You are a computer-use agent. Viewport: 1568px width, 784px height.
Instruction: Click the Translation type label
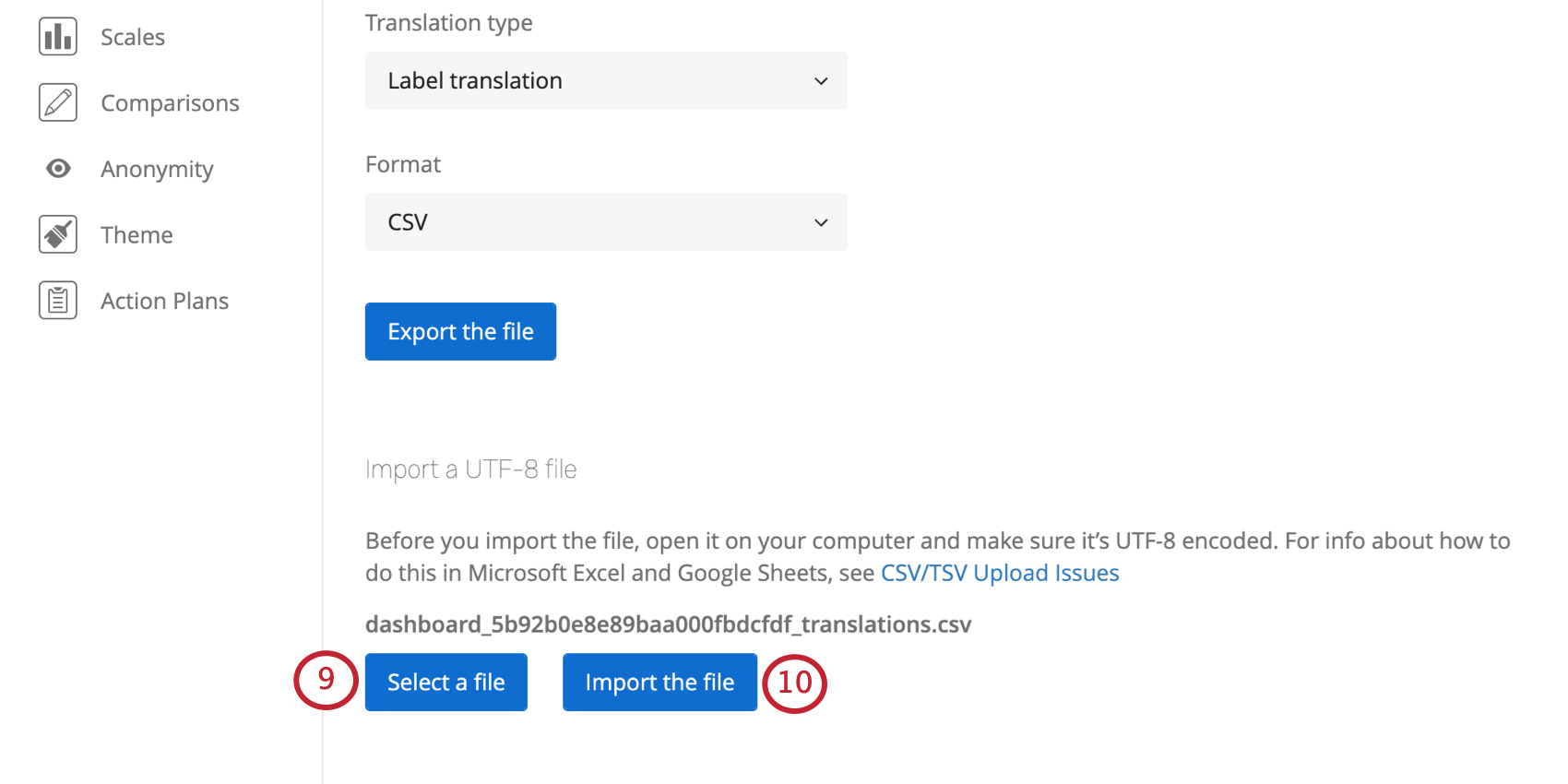click(448, 23)
